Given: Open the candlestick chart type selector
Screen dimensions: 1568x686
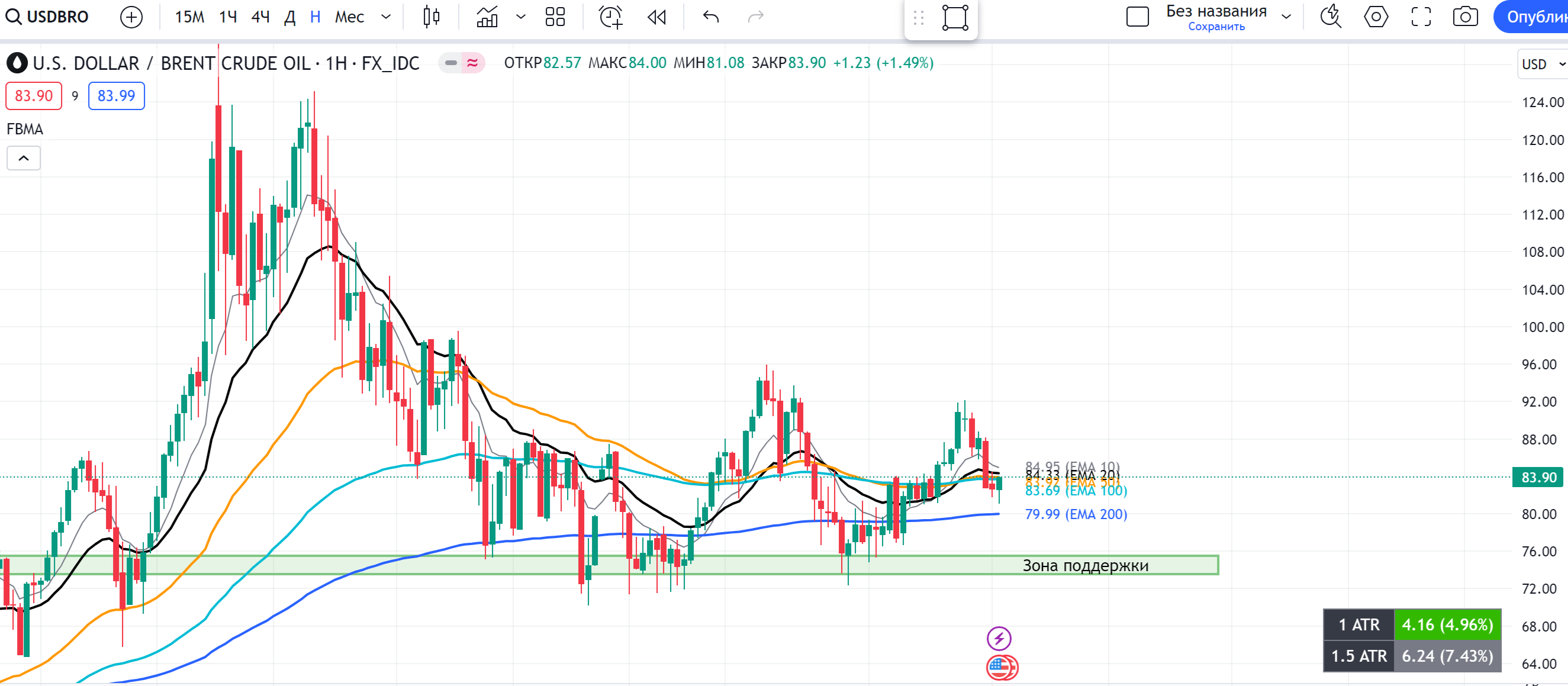Looking at the screenshot, I should click(x=431, y=17).
